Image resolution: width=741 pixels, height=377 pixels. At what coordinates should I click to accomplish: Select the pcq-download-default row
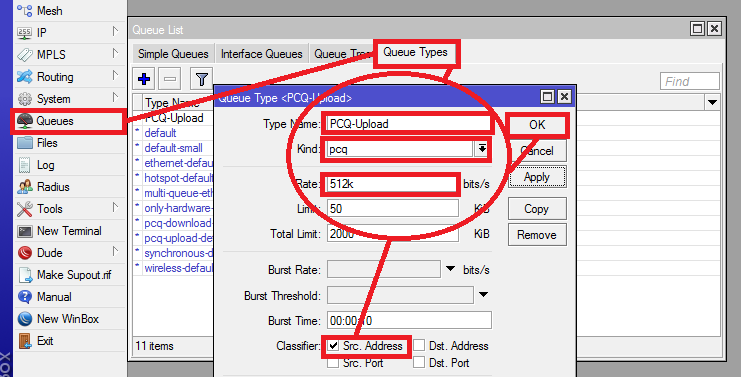click(x=173, y=223)
